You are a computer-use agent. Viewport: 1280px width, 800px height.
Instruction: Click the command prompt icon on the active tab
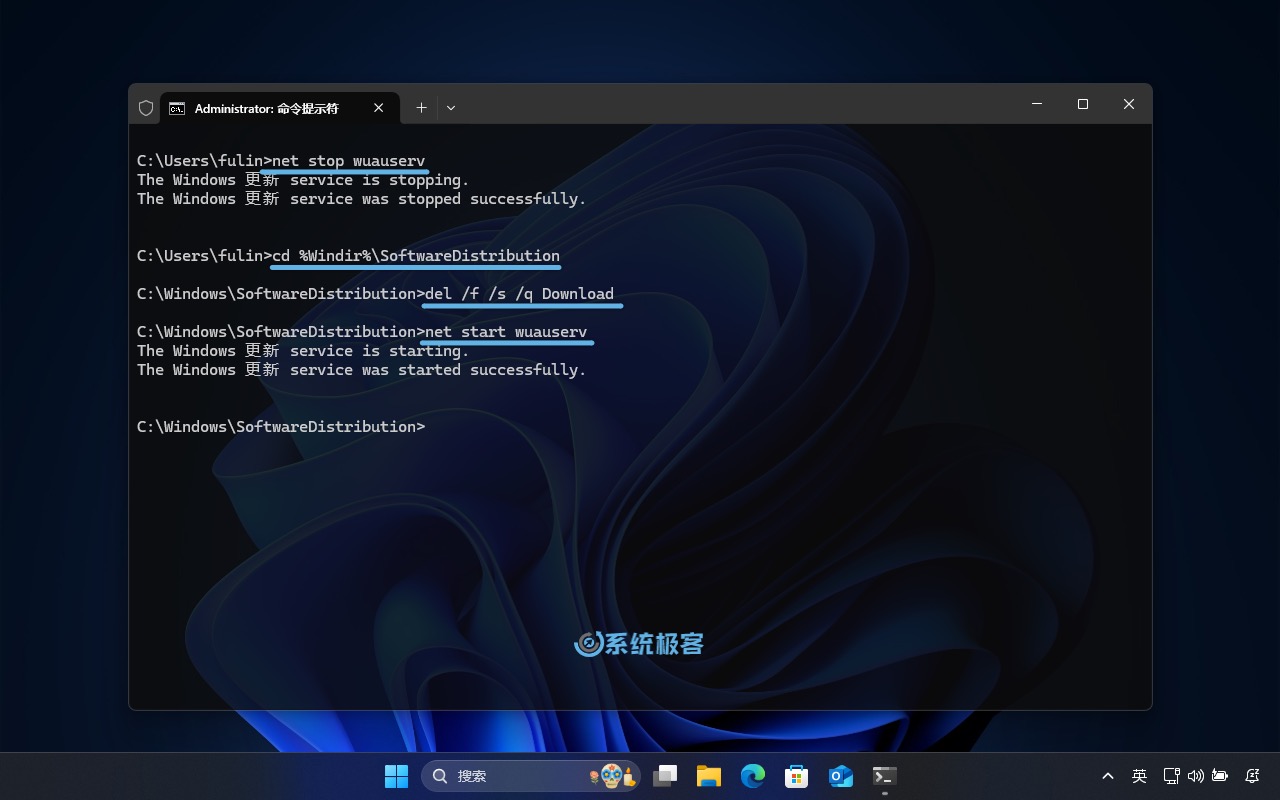click(175, 107)
